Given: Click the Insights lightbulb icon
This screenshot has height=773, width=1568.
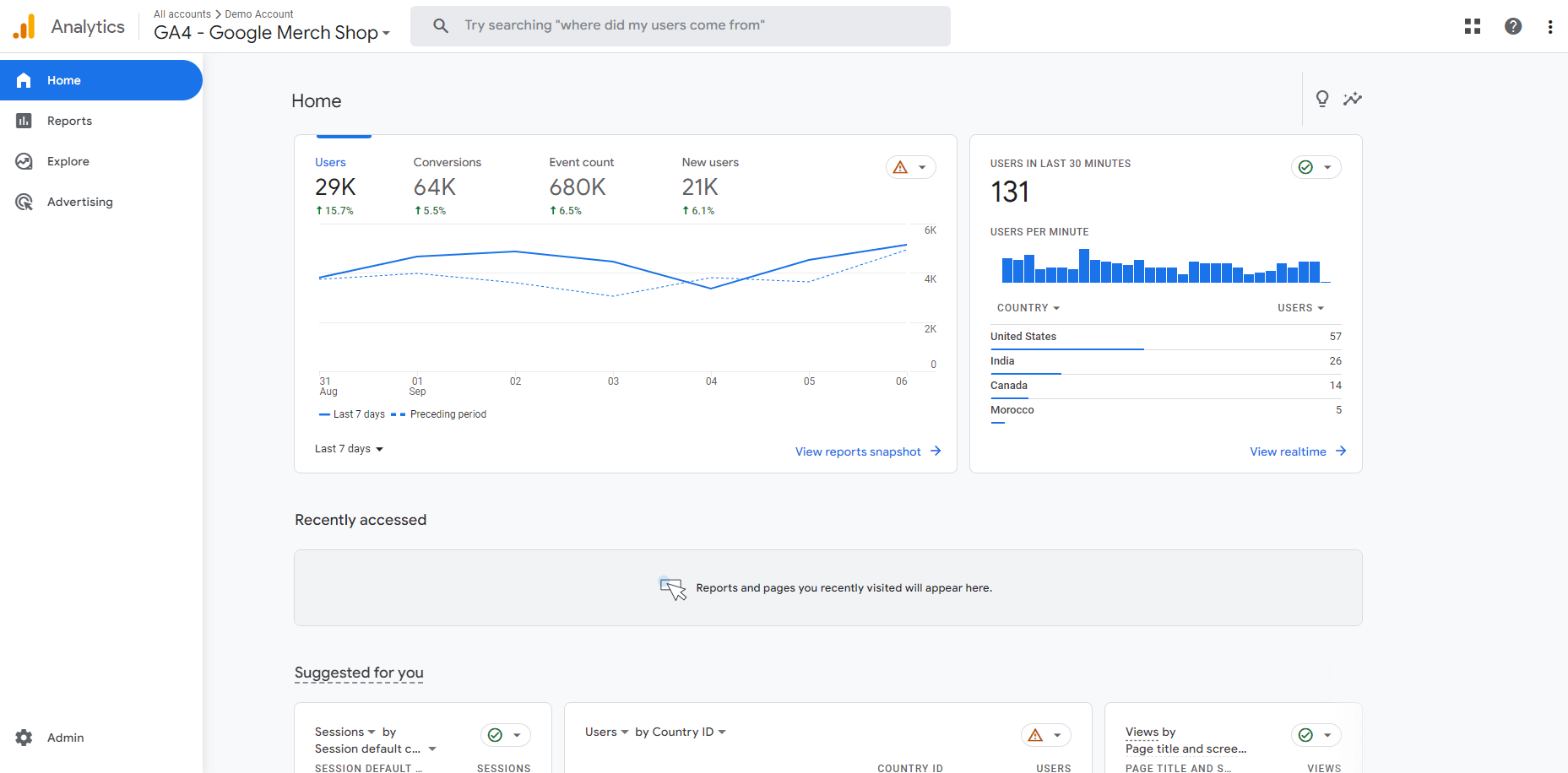Looking at the screenshot, I should (1322, 99).
